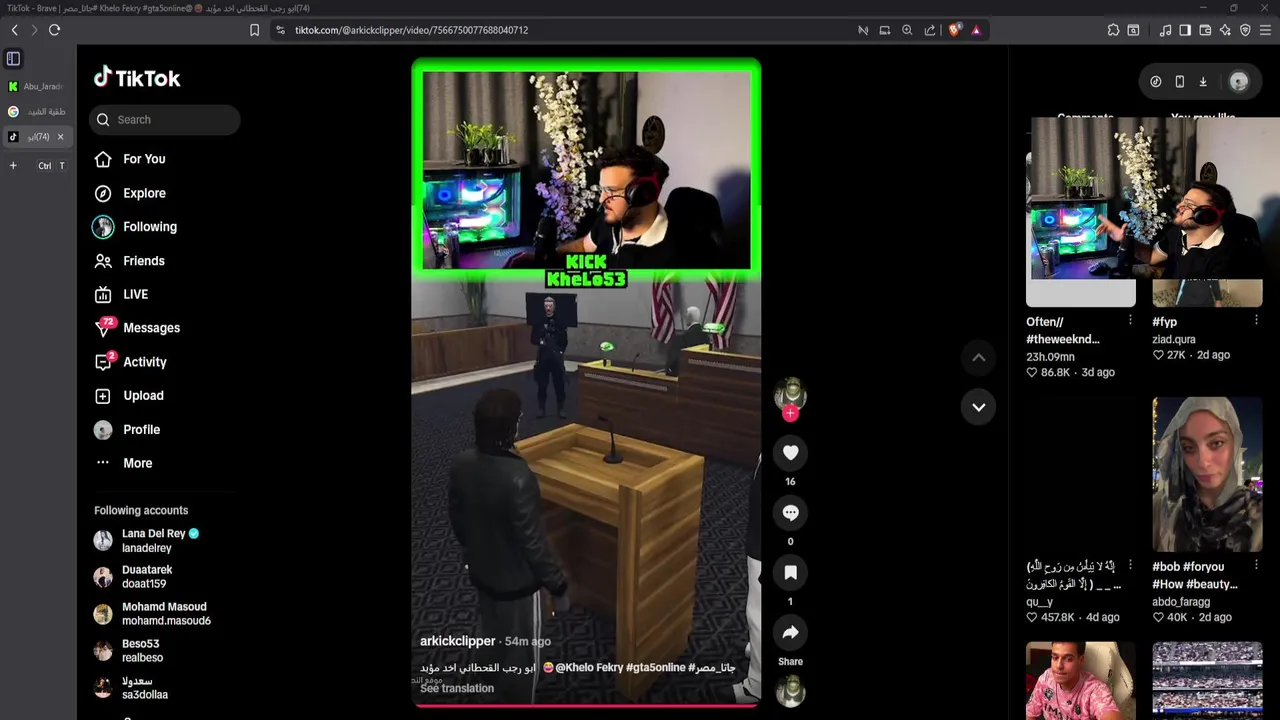This screenshot has width=1280, height=720.
Task: Toggle the browser sidebar panel icon
Action: [x=1185, y=30]
